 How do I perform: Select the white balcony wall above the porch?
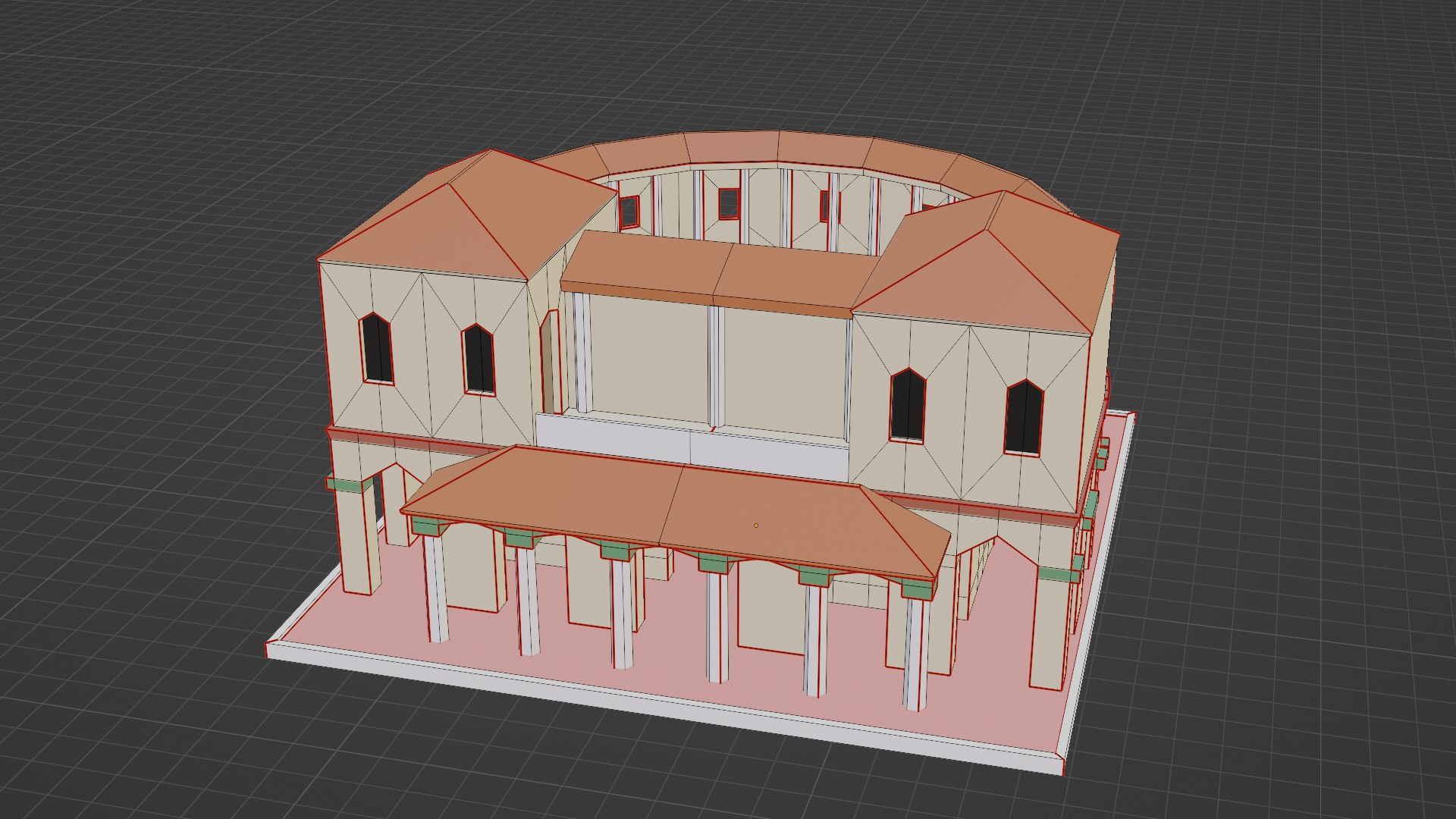[x=692, y=446]
